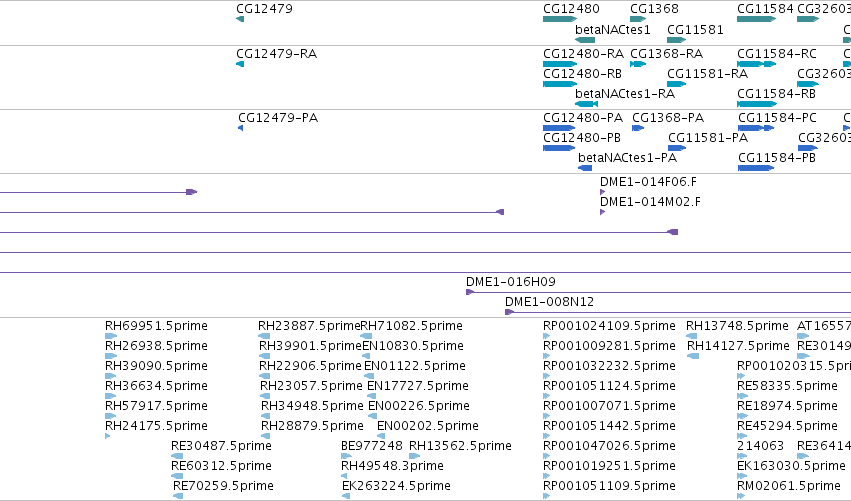
Task: Select the CG11584-PB protein glyph
Action: [x=756, y=168]
